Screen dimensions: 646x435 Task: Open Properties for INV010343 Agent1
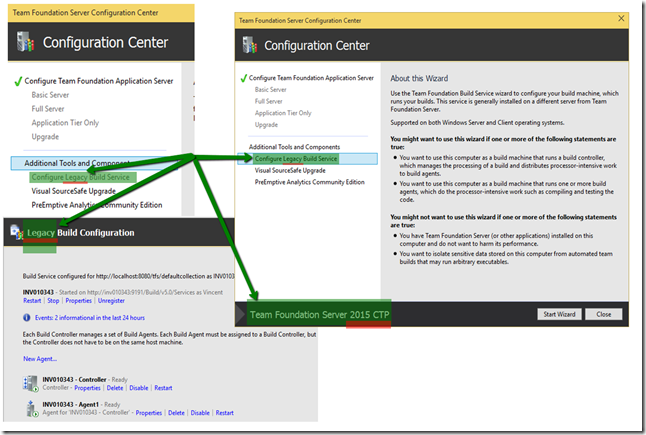point(149,413)
